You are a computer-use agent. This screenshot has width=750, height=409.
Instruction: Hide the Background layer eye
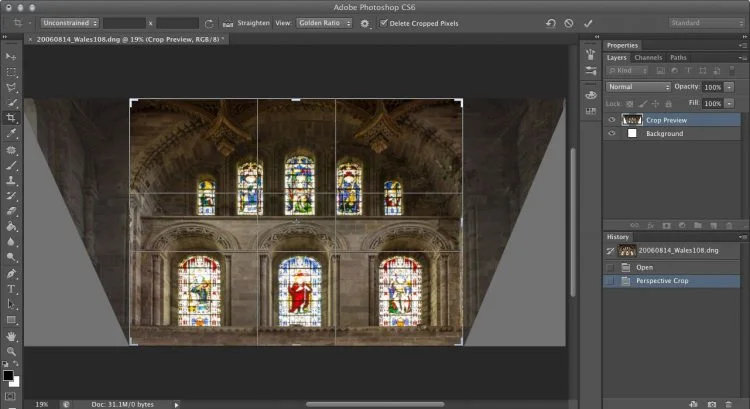click(611, 133)
